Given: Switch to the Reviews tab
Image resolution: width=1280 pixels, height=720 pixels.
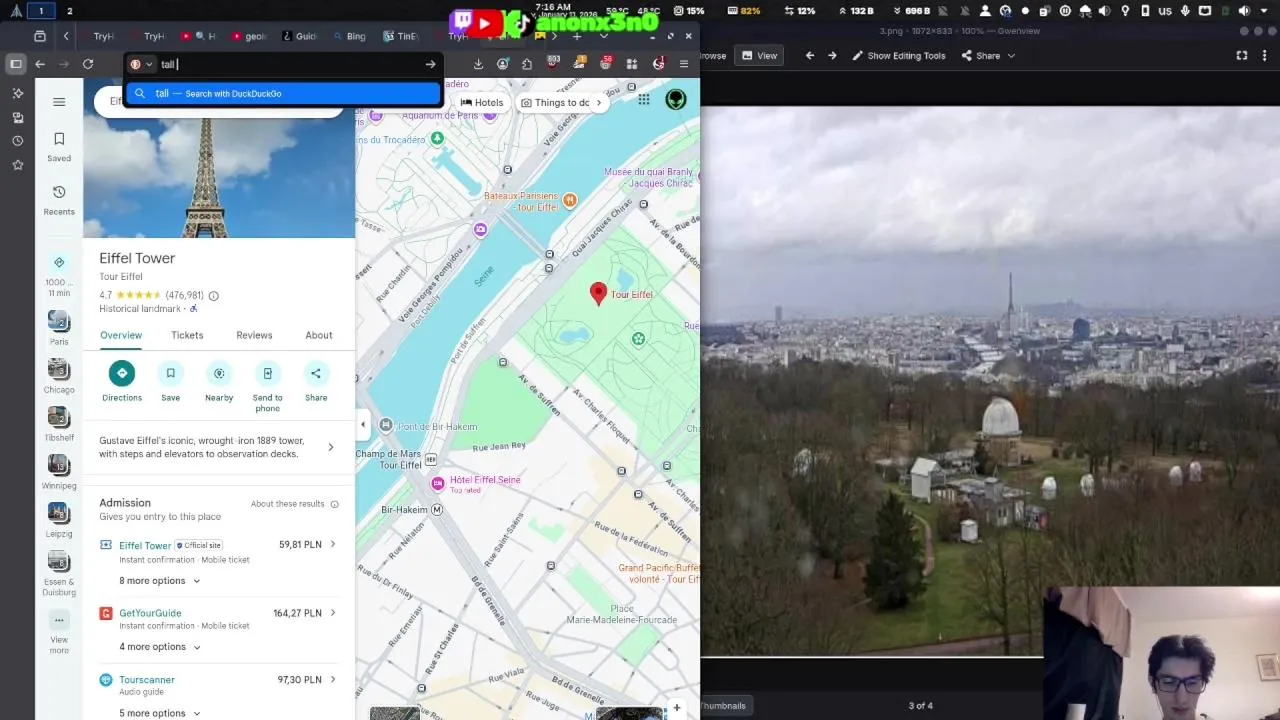Looking at the screenshot, I should (254, 335).
